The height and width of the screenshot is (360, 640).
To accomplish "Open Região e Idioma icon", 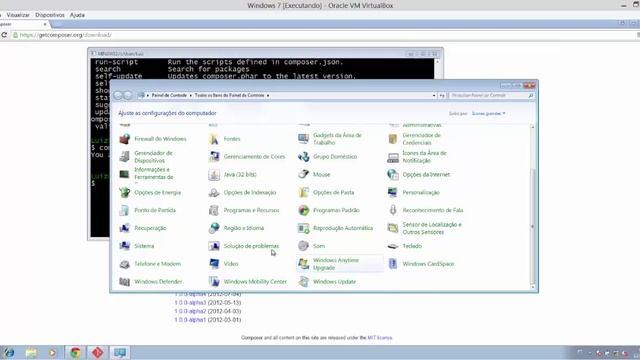I will point(214,228).
